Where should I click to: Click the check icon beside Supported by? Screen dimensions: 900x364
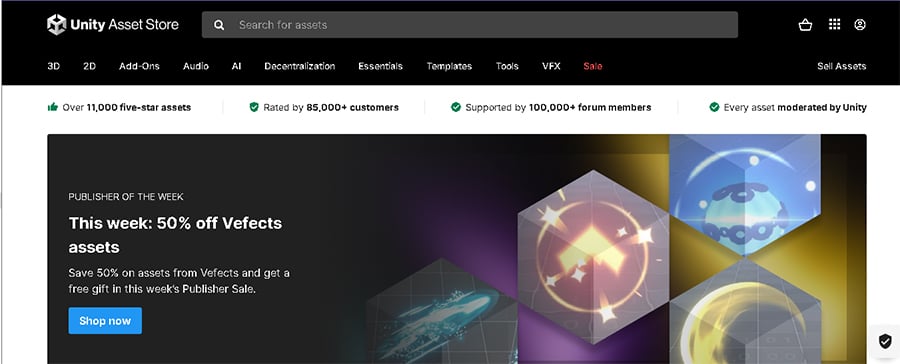pyautogui.click(x=456, y=107)
